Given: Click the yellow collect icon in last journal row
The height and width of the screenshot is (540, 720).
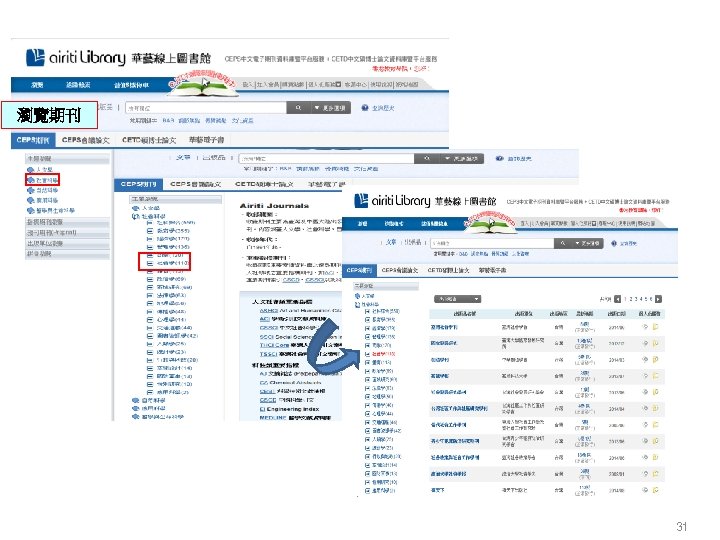Looking at the screenshot, I should click(x=656, y=490).
